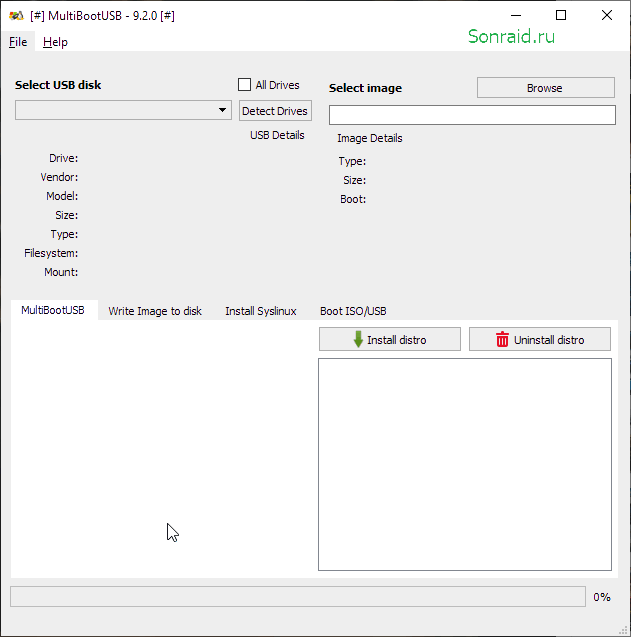This screenshot has width=631, height=637.
Task: Close the MultiBootUSB window
Action: click(607, 15)
